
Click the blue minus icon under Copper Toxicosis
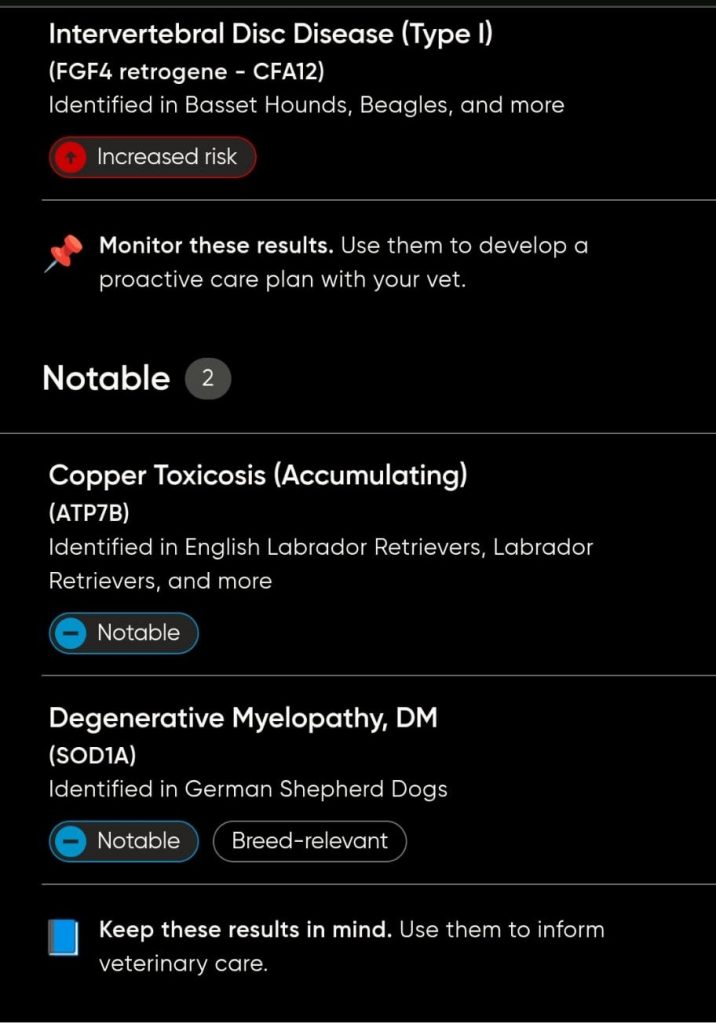point(71,633)
